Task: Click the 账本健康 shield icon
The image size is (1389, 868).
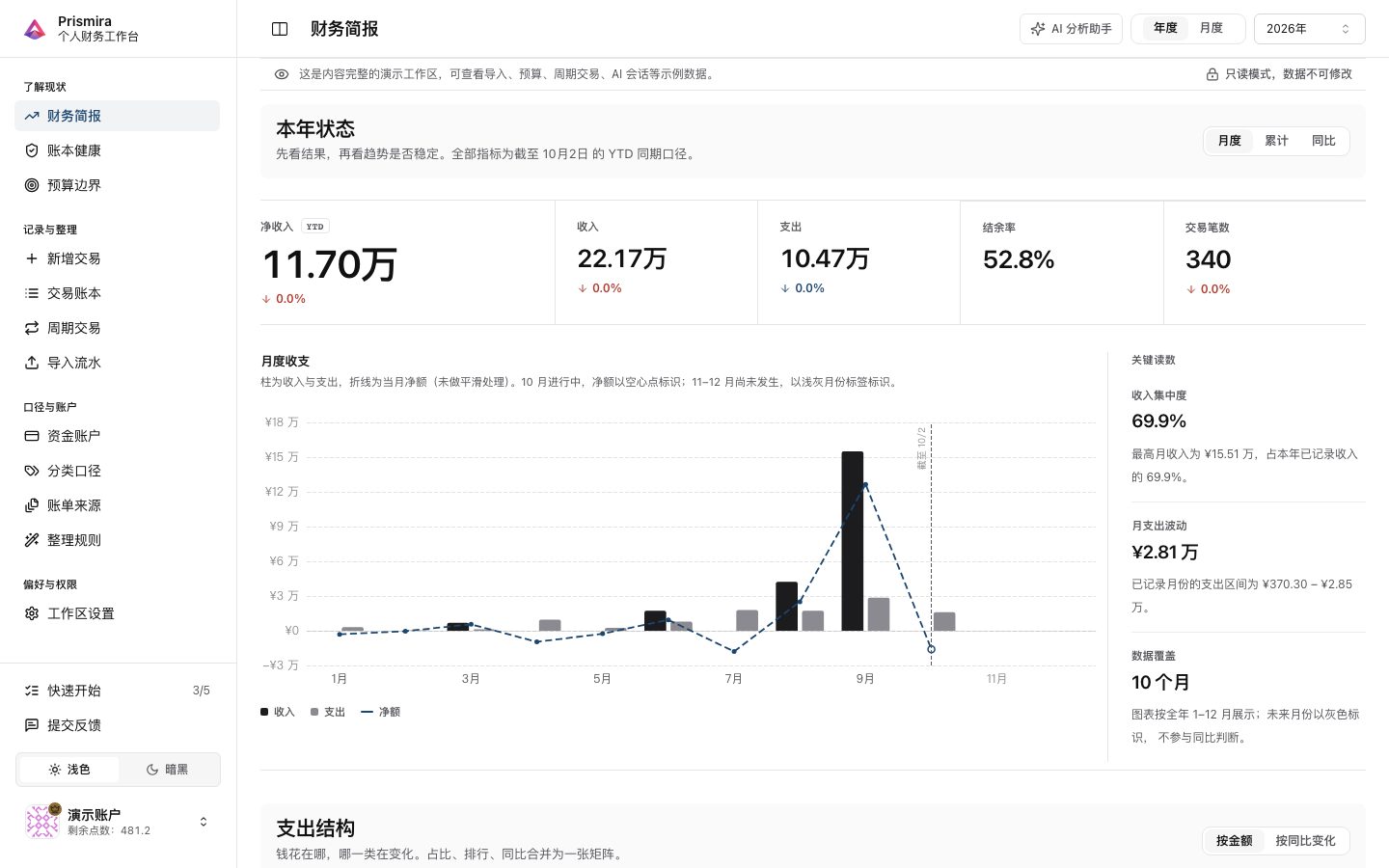Action: pyautogui.click(x=32, y=150)
